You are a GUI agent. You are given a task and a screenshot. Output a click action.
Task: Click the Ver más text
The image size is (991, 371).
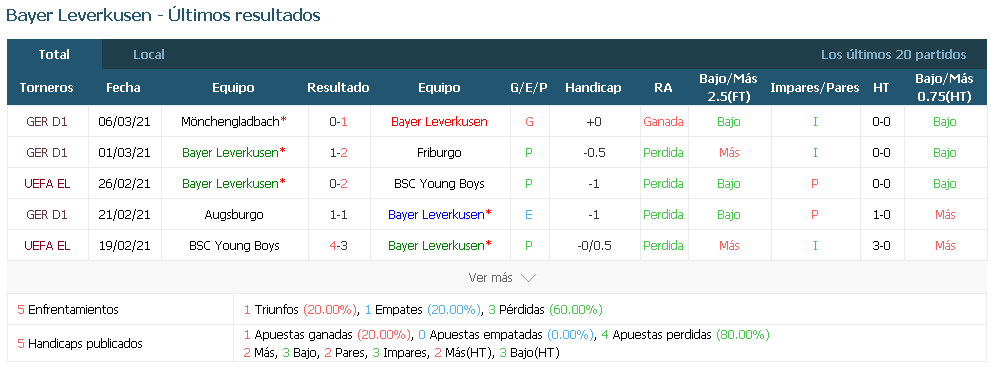pos(490,278)
